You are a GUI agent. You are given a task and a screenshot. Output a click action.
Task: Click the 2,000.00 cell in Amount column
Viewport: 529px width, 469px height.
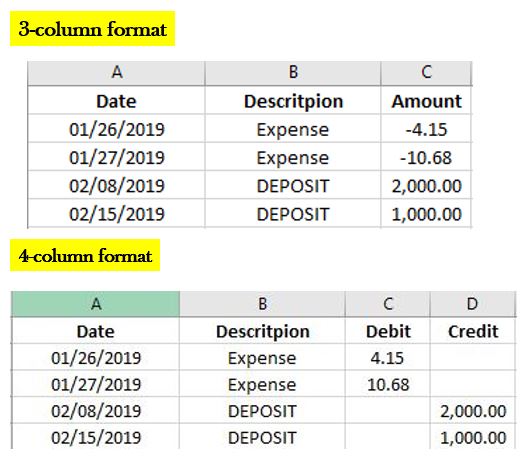426,185
